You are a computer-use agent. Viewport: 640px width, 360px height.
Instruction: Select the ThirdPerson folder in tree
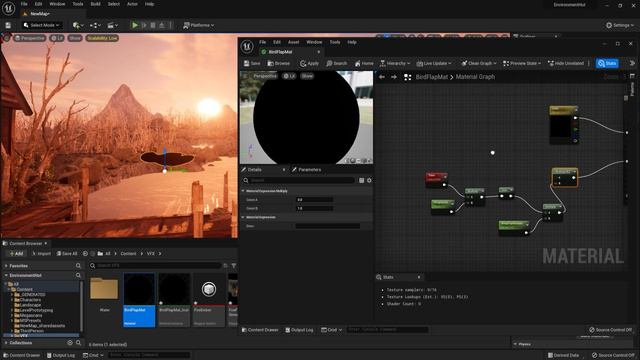click(x=31, y=331)
